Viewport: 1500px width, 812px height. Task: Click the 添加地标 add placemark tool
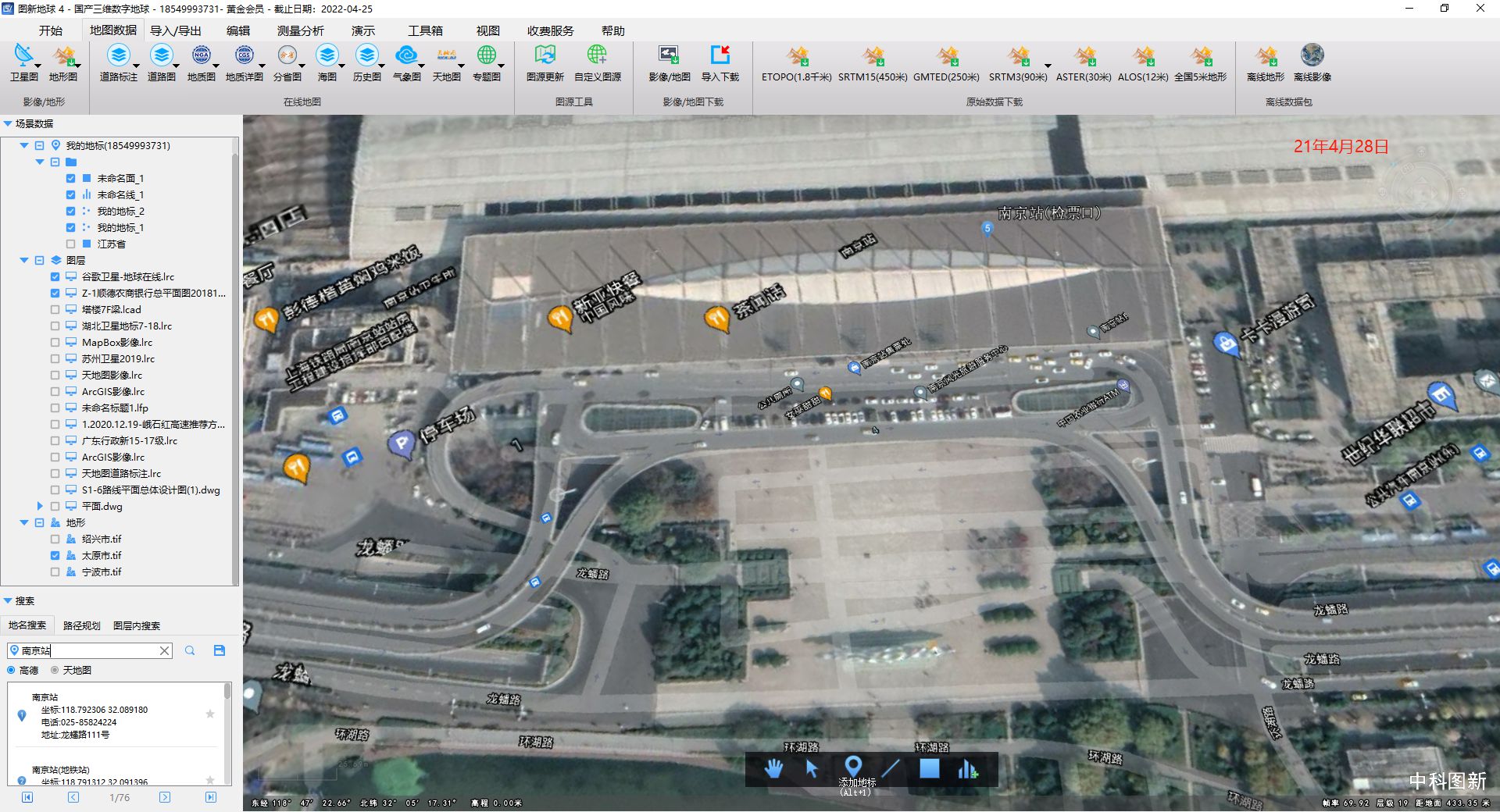[853, 767]
